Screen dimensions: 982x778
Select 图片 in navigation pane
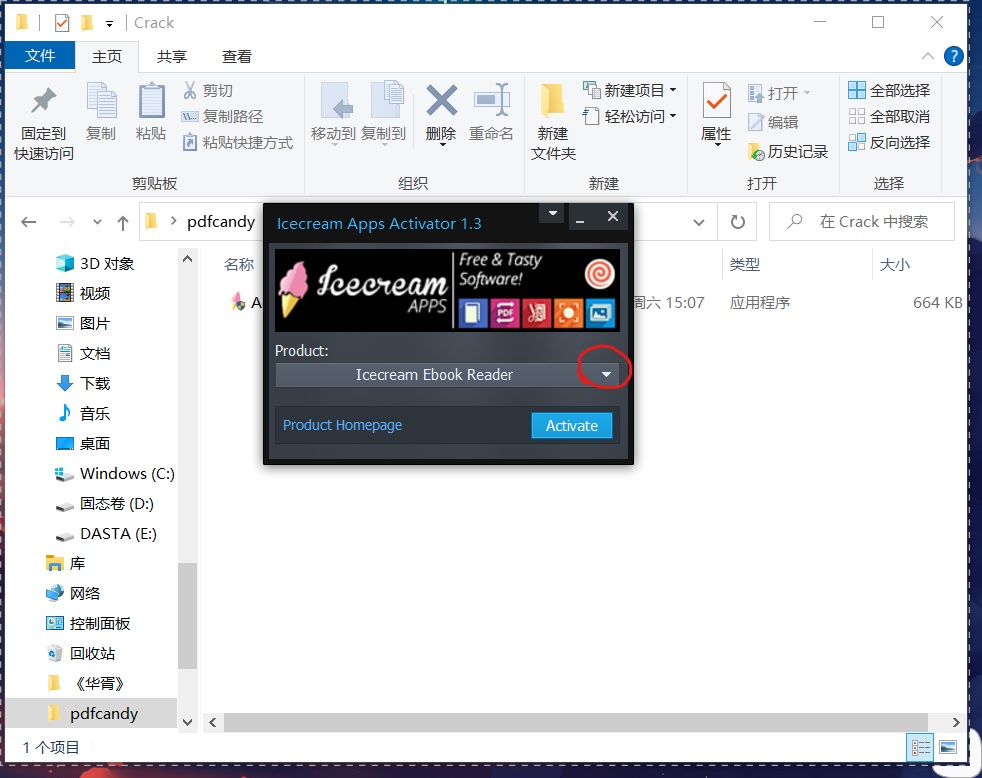coord(83,323)
